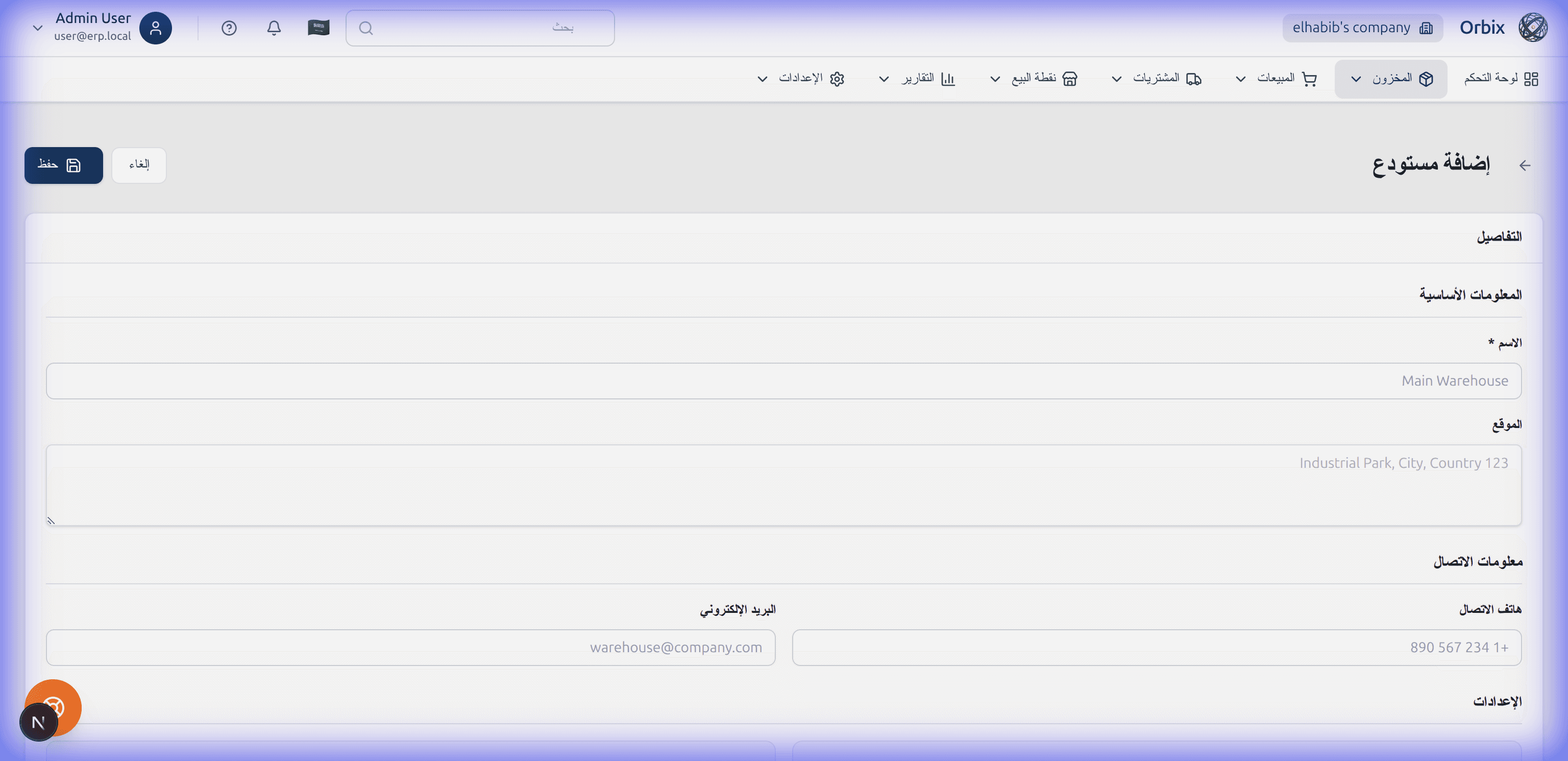Focus the Main Warehouse name field

click(x=783, y=381)
